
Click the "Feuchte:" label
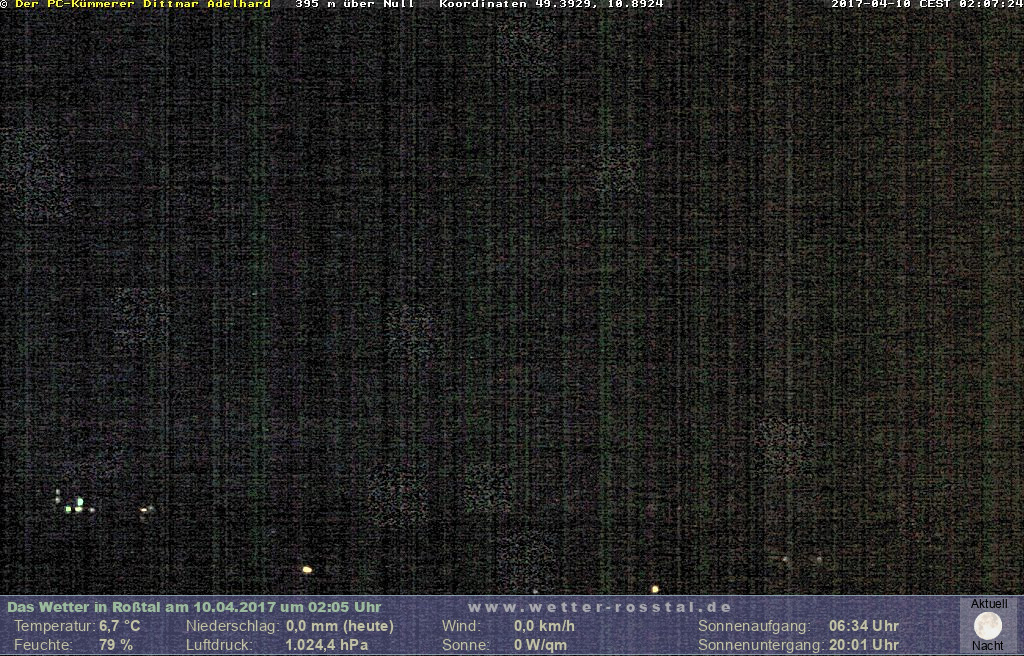pos(43,645)
